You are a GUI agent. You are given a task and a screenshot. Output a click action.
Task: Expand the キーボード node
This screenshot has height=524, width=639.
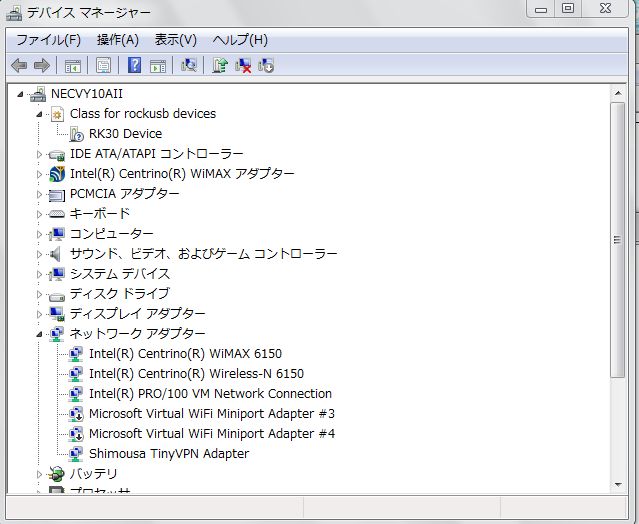39,214
